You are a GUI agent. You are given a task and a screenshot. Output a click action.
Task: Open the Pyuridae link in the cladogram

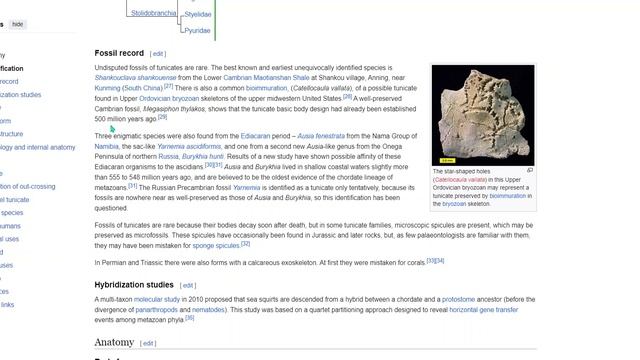point(198,31)
